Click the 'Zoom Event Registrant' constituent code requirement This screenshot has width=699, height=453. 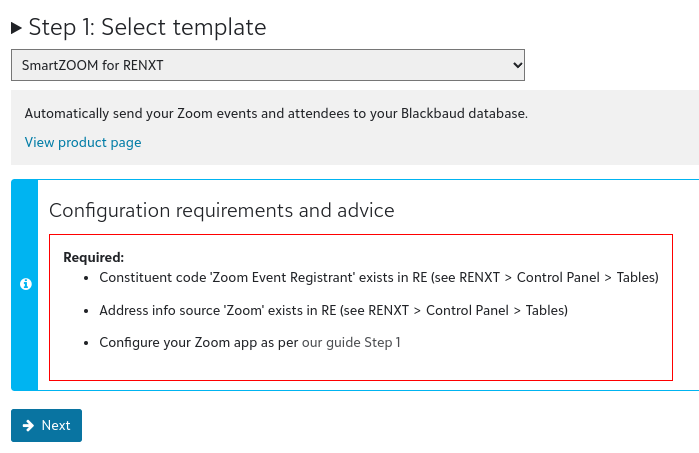pos(379,277)
